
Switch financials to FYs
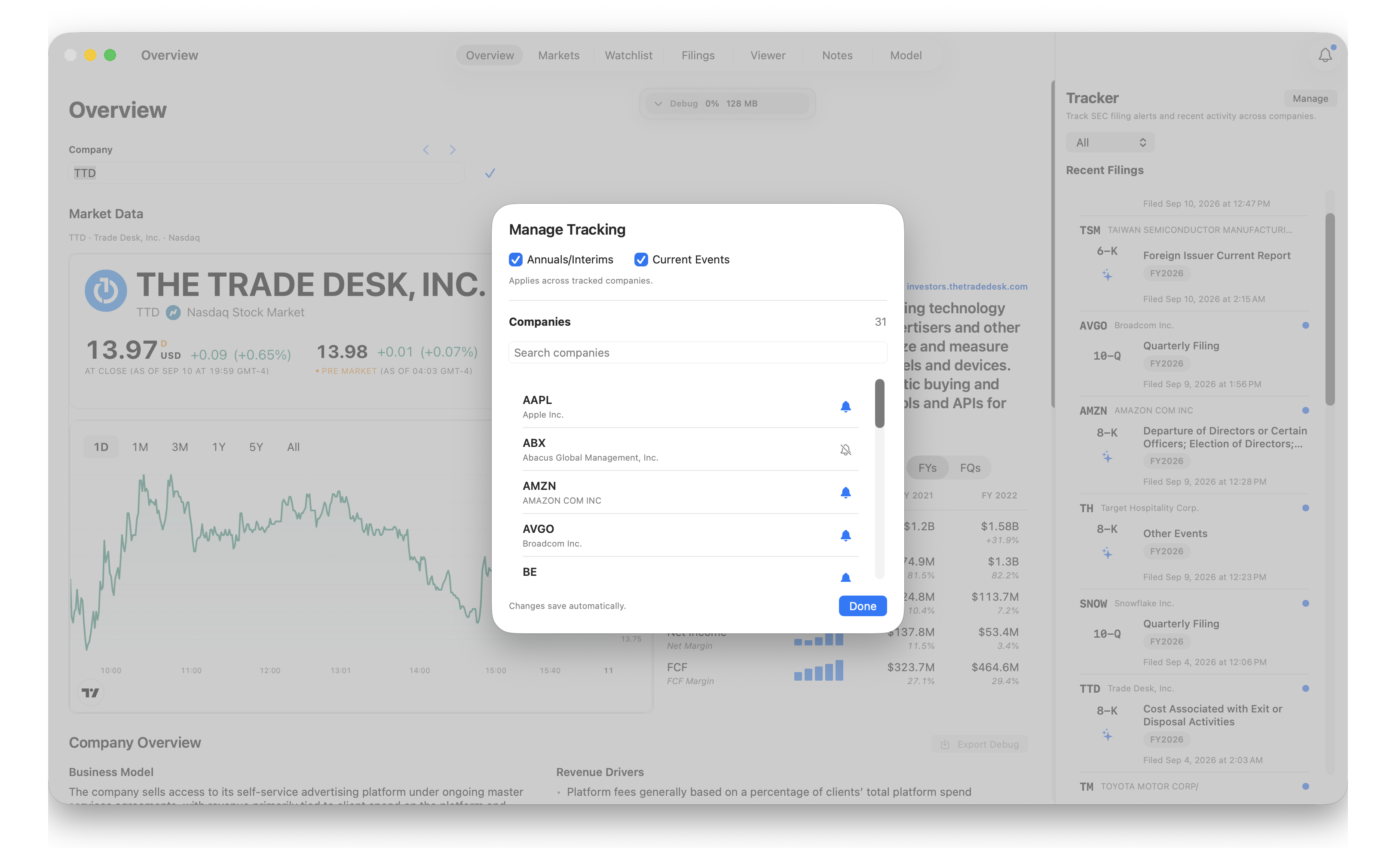(x=927, y=468)
